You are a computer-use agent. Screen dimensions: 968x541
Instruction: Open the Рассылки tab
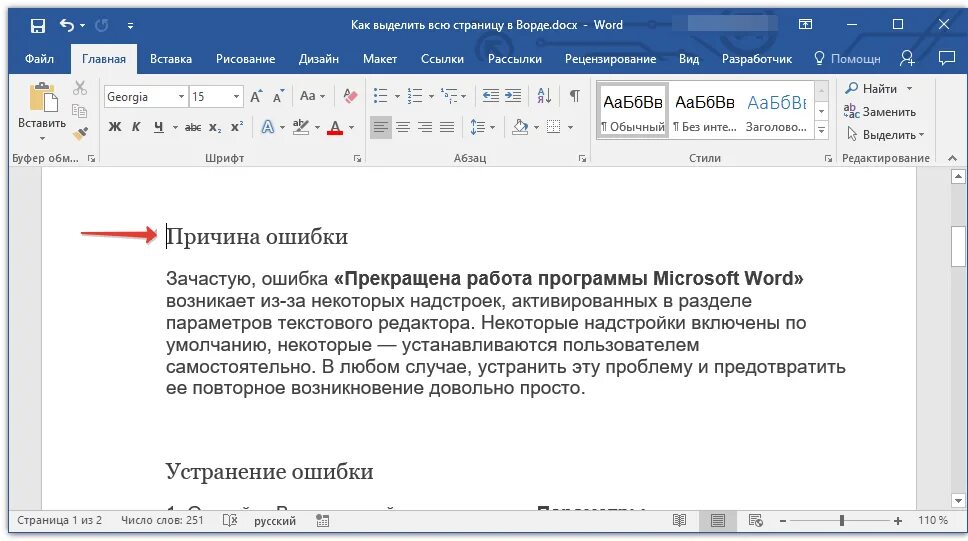click(x=514, y=59)
